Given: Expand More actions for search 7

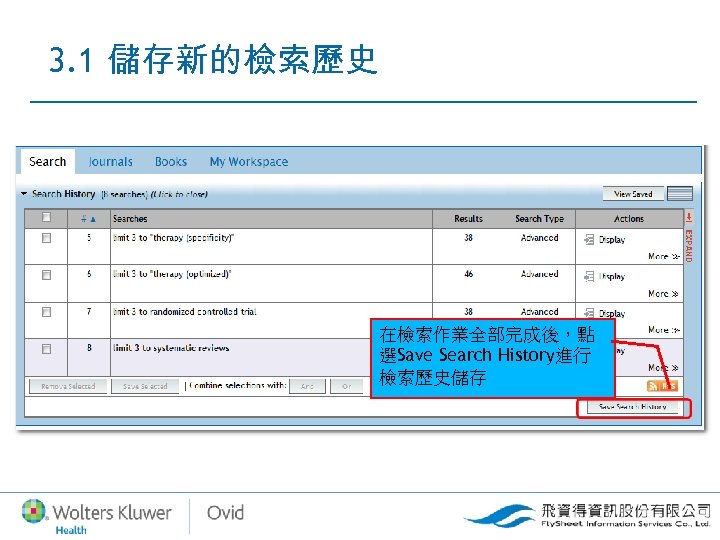Looking at the screenshot, I should tap(664, 330).
